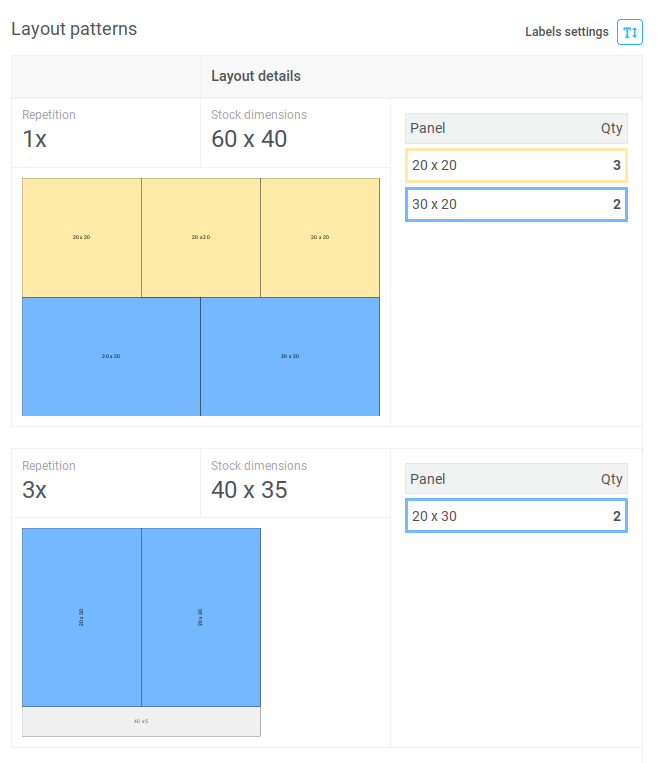Click the 1x repetition value

(35, 139)
